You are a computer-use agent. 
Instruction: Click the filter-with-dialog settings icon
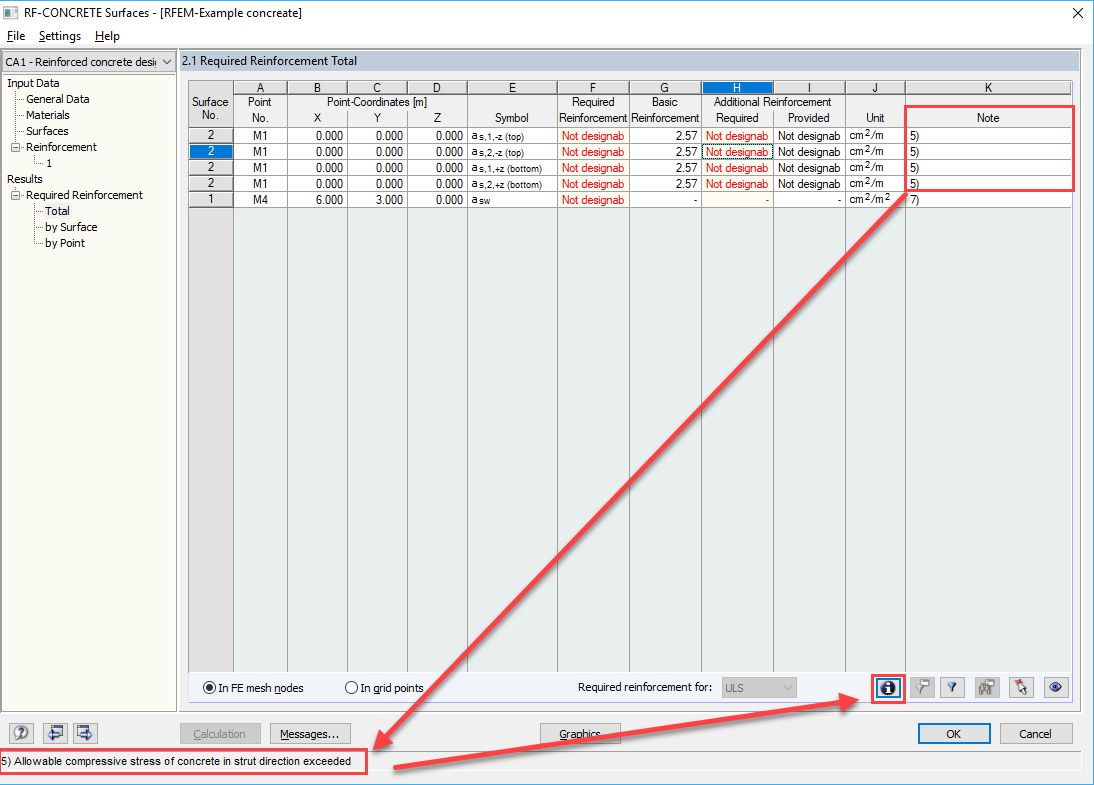pyautogui.click(x=922, y=688)
